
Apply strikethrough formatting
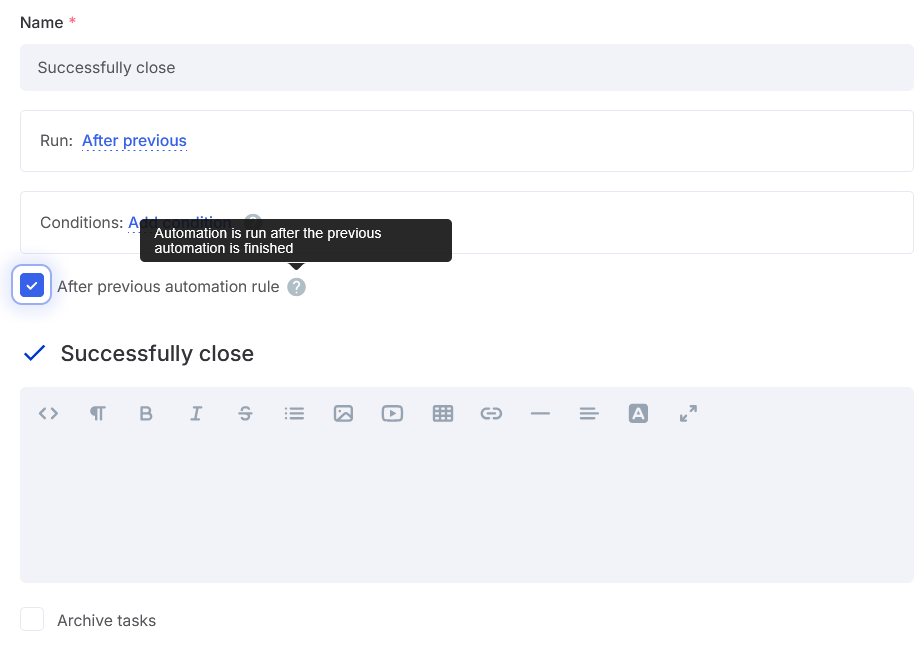click(245, 413)
